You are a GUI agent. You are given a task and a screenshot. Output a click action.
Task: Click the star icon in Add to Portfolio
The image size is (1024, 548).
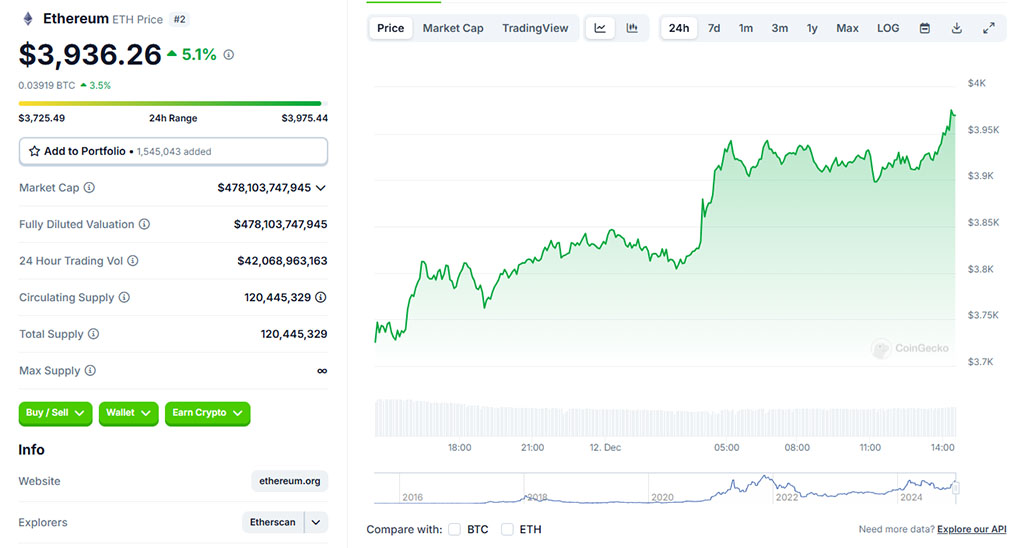coord(35,152)
